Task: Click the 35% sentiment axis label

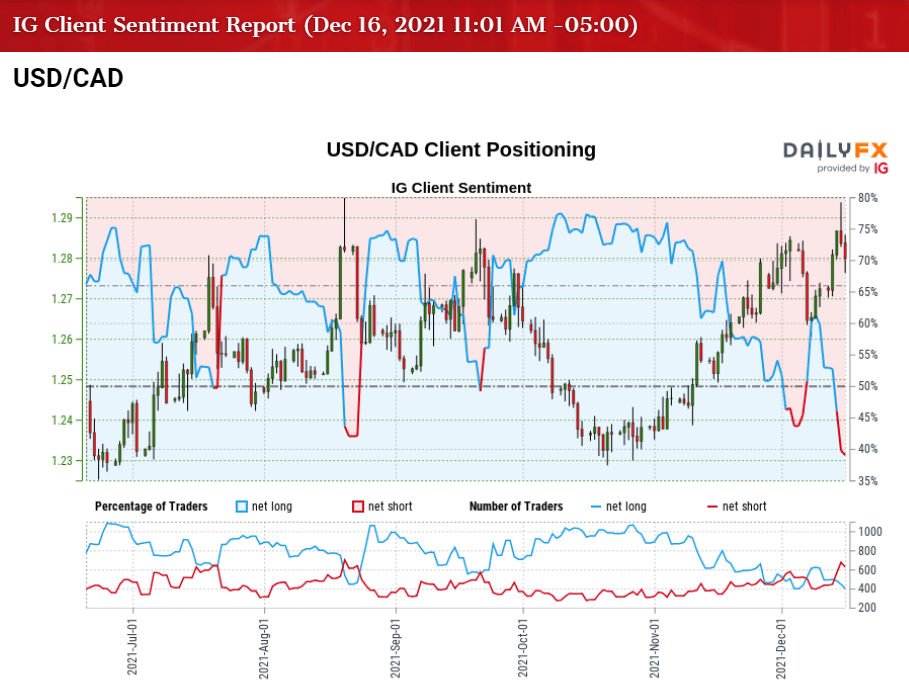Action: [x=868, y=481]
